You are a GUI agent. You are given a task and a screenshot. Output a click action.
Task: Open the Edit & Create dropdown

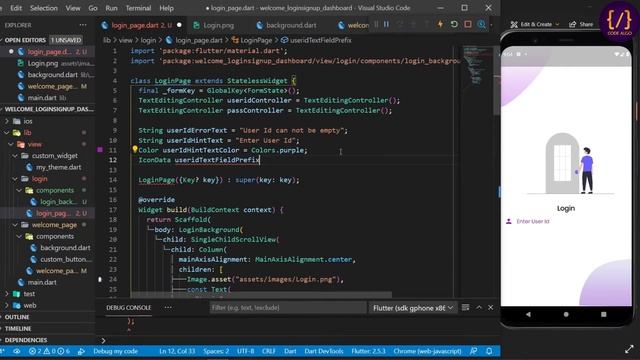(534, 24)
